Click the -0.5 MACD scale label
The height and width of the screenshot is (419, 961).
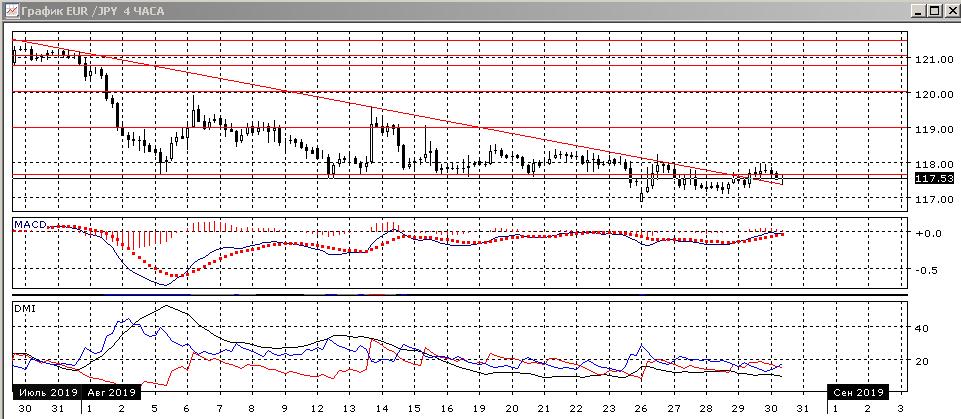[x=928, y=270]
